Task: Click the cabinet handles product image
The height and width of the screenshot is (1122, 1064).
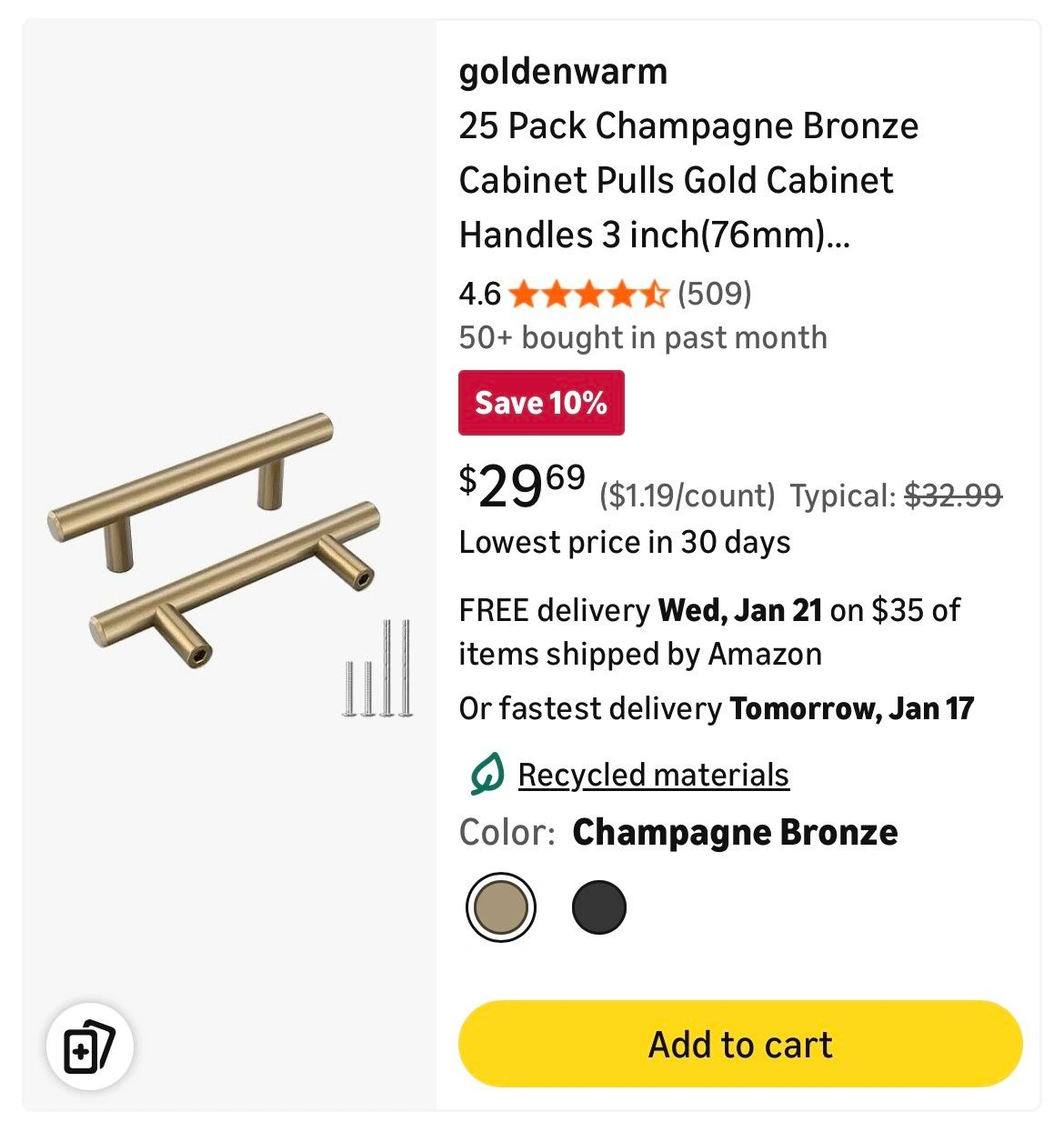Action: coord(214,536)
